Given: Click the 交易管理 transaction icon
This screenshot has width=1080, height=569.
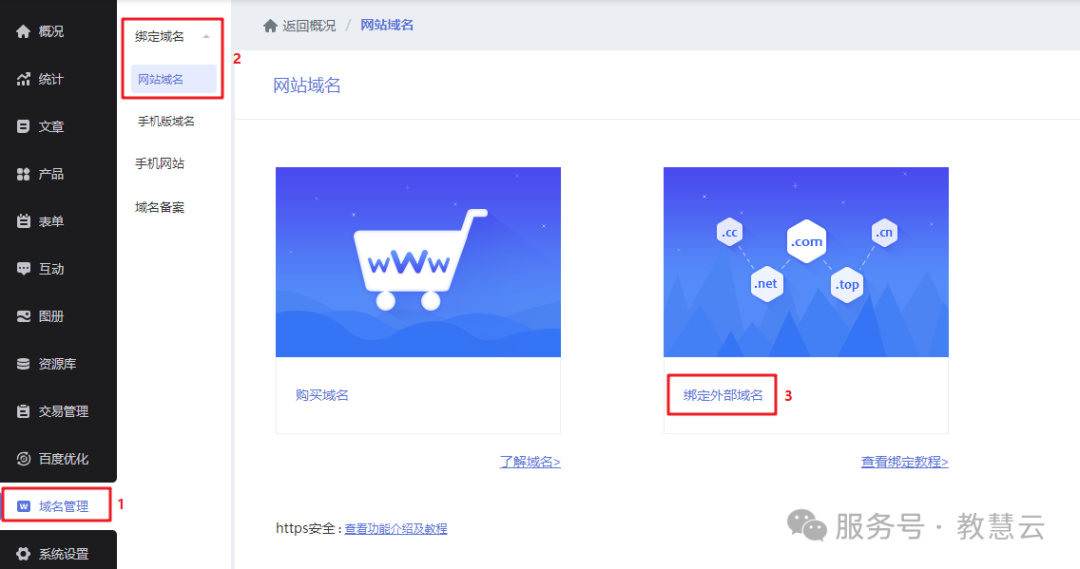Looking at the screenshot, I should [24, 411].
